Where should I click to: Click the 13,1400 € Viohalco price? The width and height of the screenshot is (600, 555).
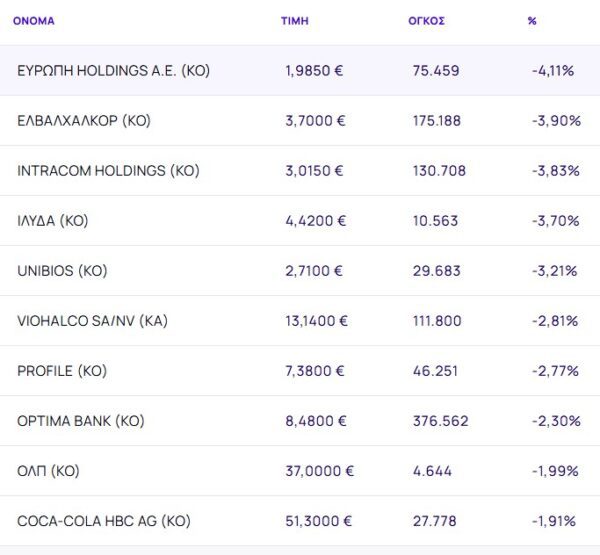point(317,321)
